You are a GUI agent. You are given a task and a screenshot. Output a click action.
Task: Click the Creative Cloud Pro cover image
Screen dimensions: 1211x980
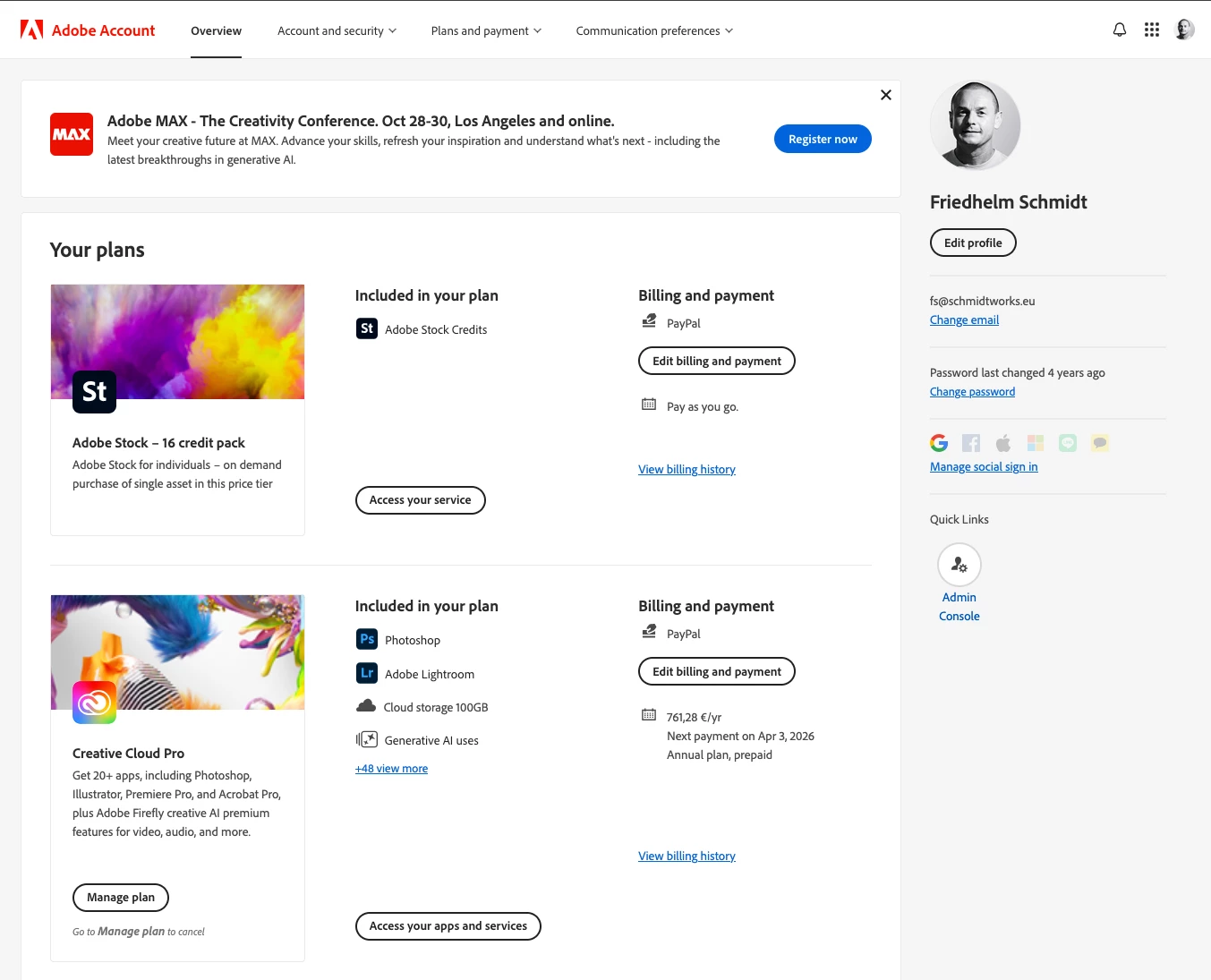177,652
